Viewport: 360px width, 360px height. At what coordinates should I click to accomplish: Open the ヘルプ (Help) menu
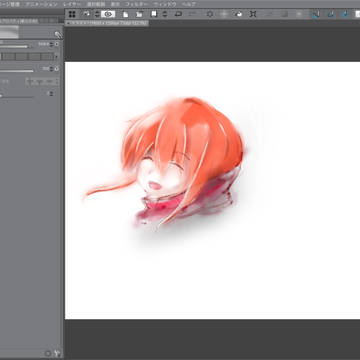click(x=189, y=4)
